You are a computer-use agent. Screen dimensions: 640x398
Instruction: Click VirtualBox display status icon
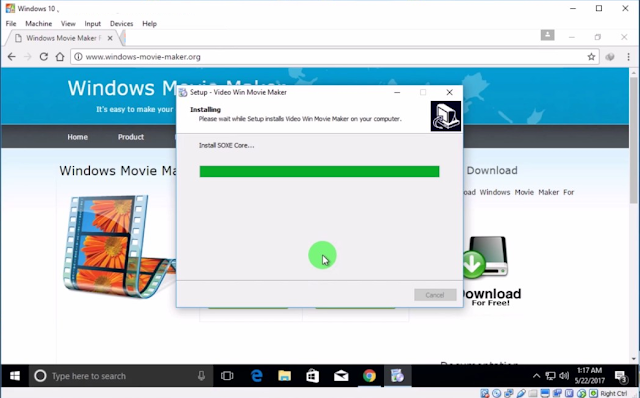point(545,394)
